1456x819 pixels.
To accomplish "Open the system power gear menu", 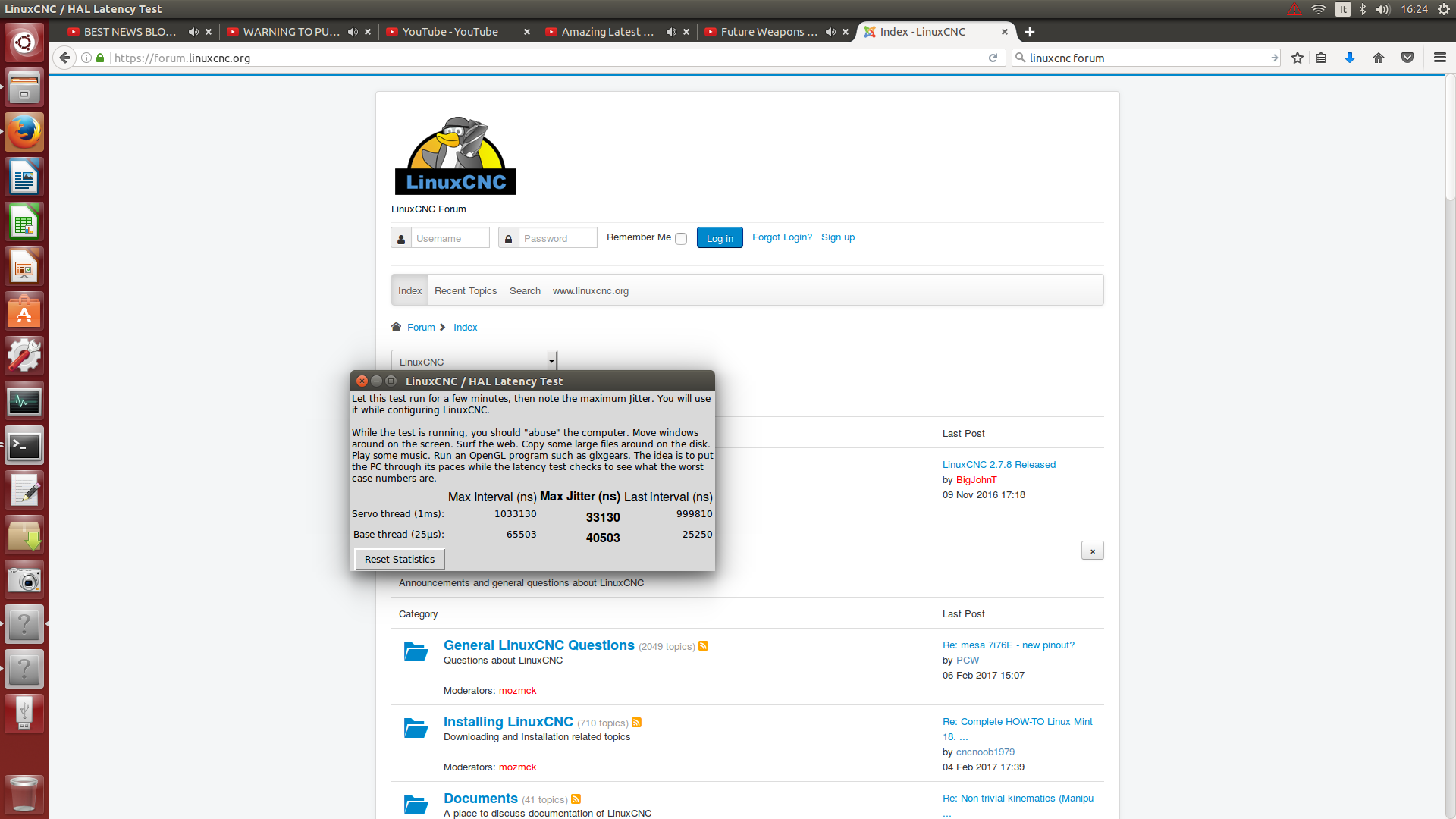I will pos(1444,9).
